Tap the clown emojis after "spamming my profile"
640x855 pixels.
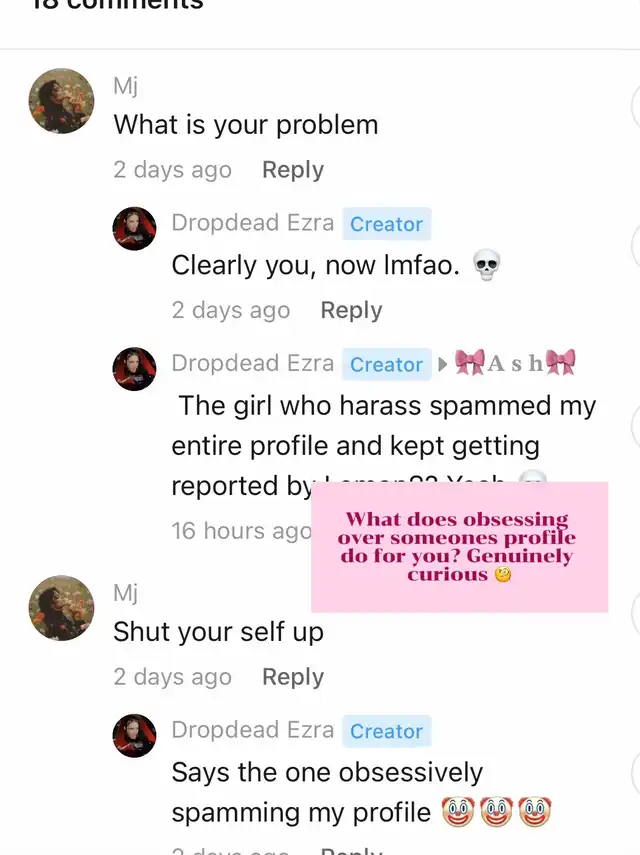click(x=496, y=812)
